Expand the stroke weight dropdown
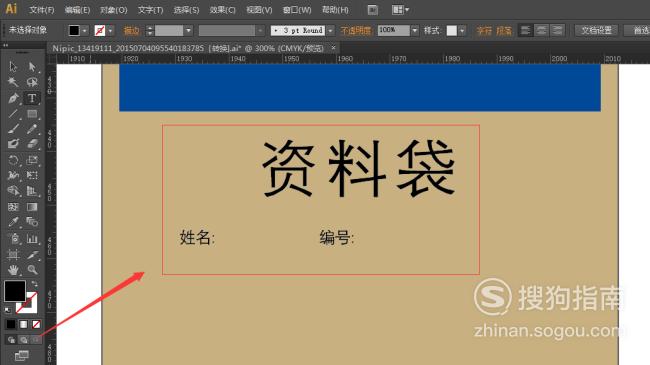650x365 pixels. coord(189,31)
